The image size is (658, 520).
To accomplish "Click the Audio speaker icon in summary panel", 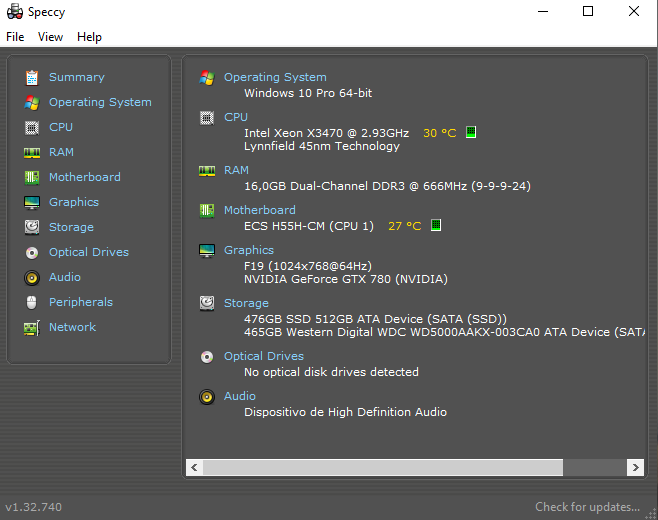I will (x=207, y=397).
